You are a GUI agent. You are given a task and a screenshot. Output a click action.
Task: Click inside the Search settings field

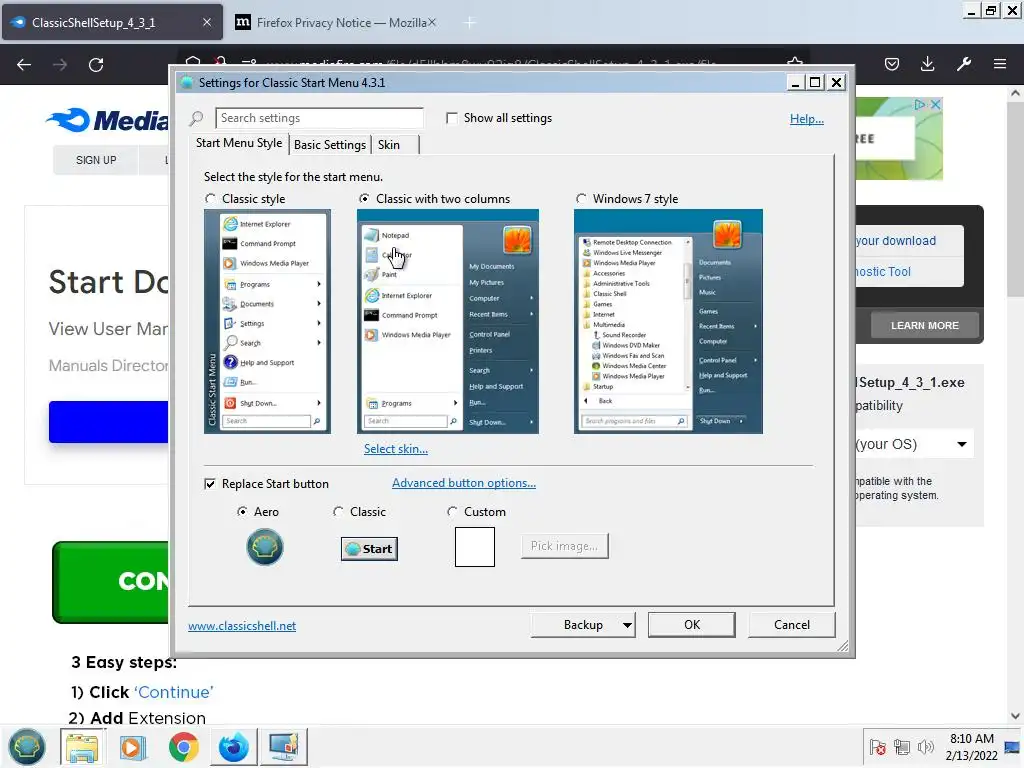pos(319,118)
